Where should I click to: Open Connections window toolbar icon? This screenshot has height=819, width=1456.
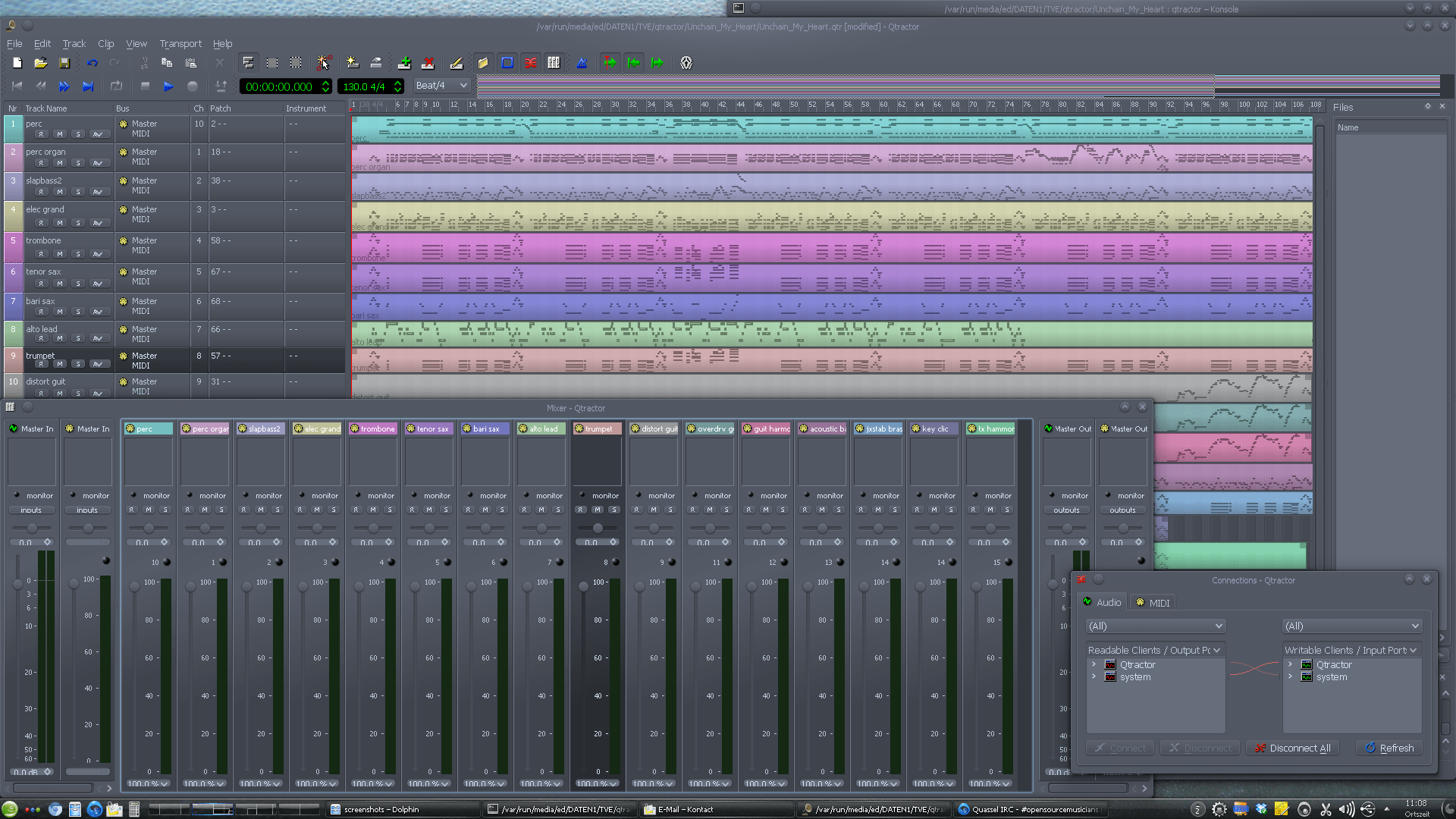[531, 63]
